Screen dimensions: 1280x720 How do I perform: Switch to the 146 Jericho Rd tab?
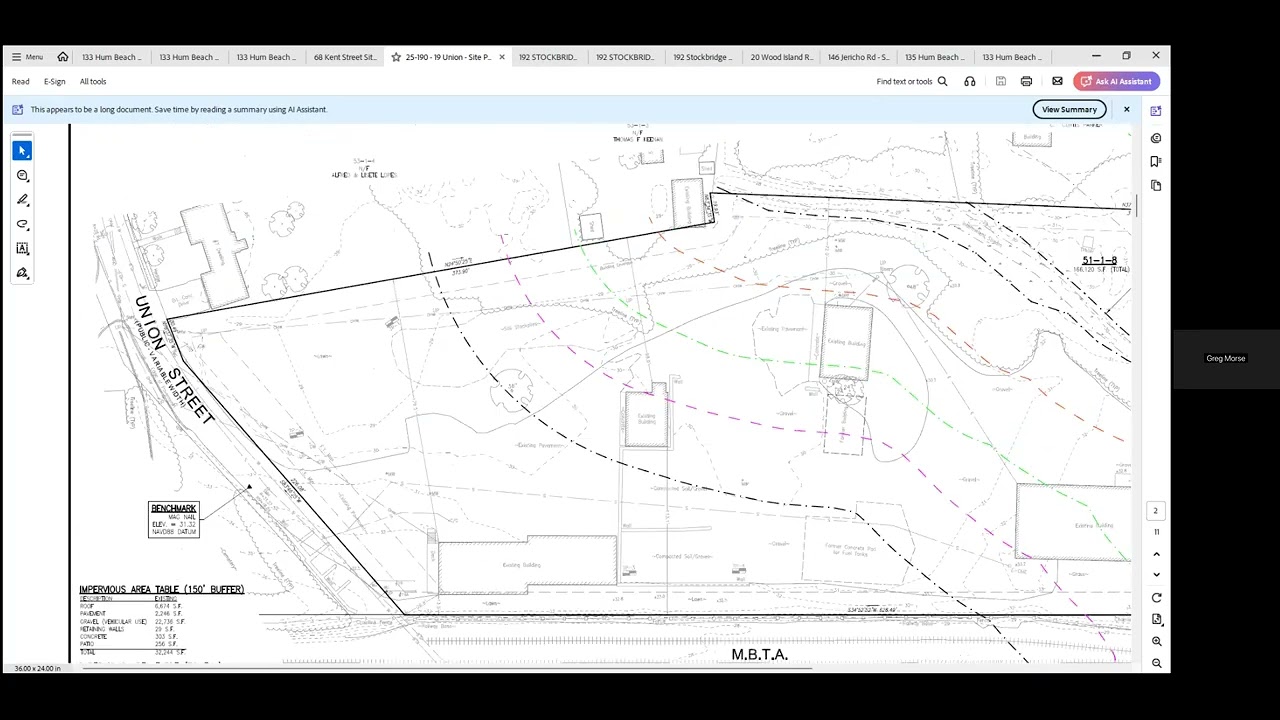pos(858,57)
